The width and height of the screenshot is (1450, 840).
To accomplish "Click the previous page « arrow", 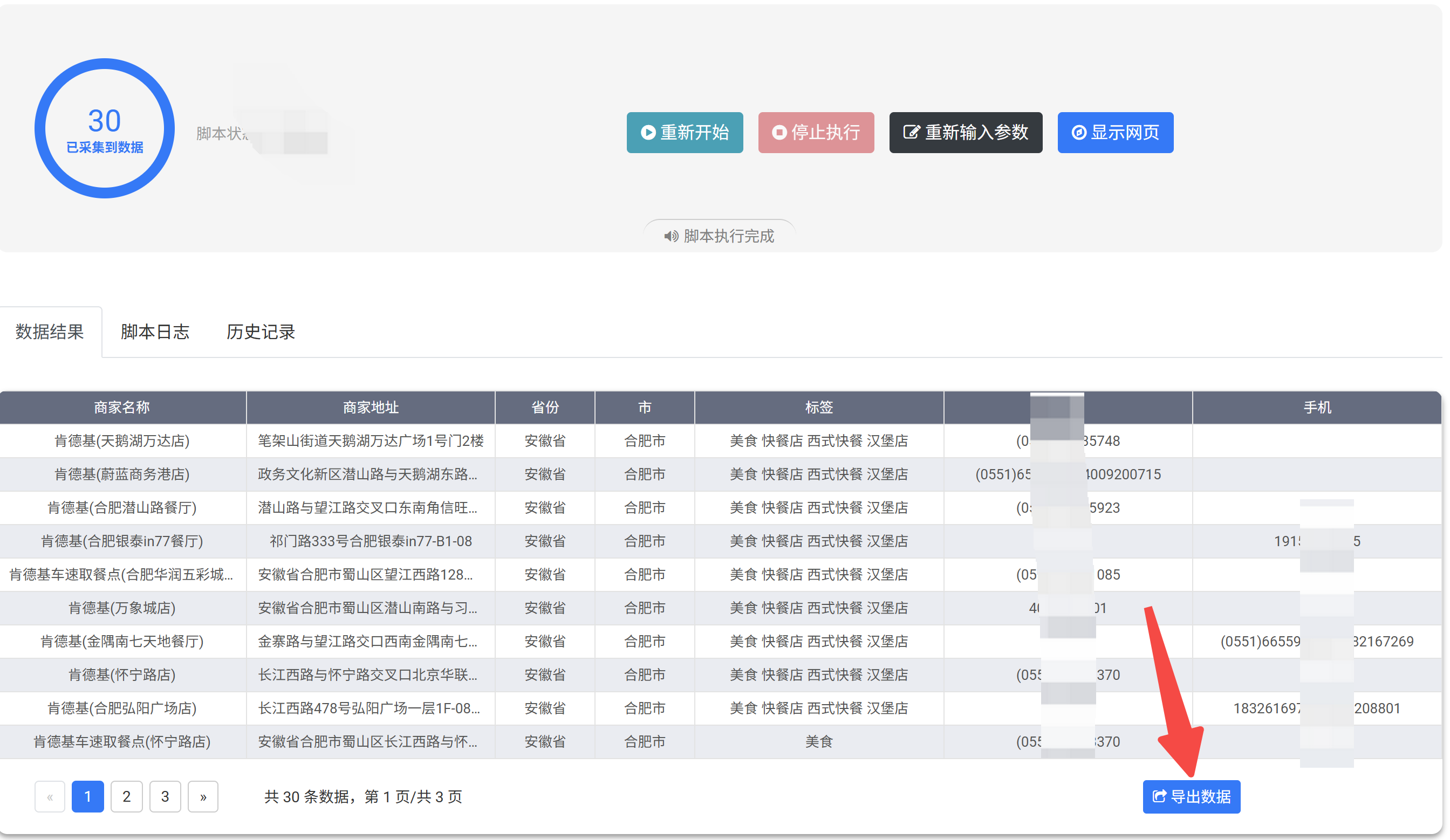I will tap(50, 796).
